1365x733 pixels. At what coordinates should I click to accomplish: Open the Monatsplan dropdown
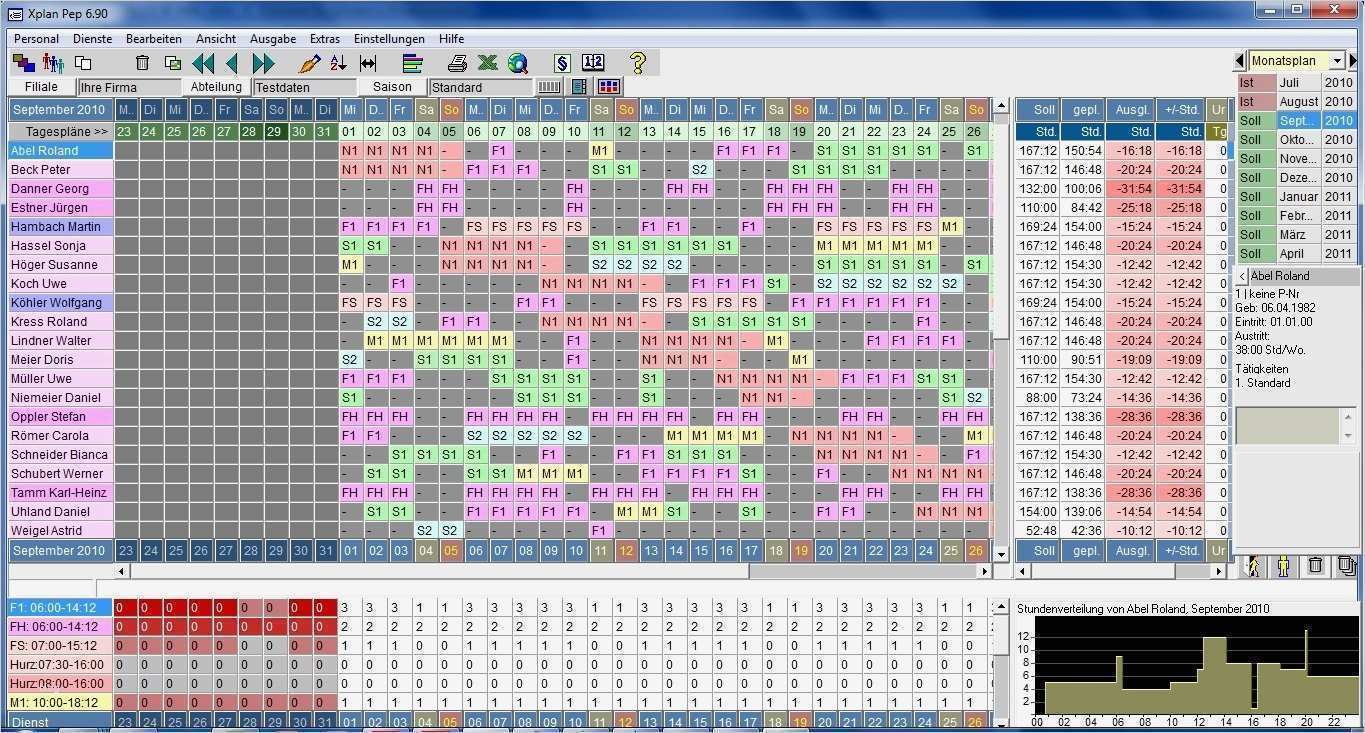(1338, 61)
